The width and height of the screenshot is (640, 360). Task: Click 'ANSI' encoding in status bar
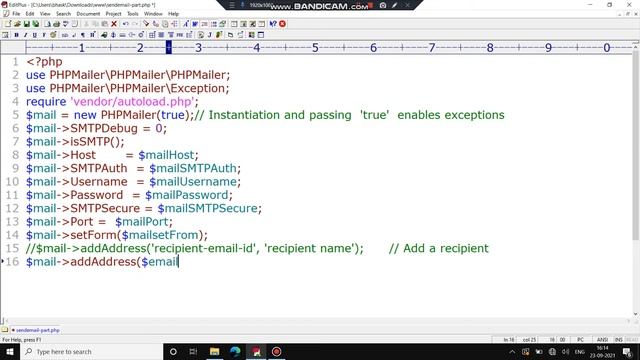(602, 340)
